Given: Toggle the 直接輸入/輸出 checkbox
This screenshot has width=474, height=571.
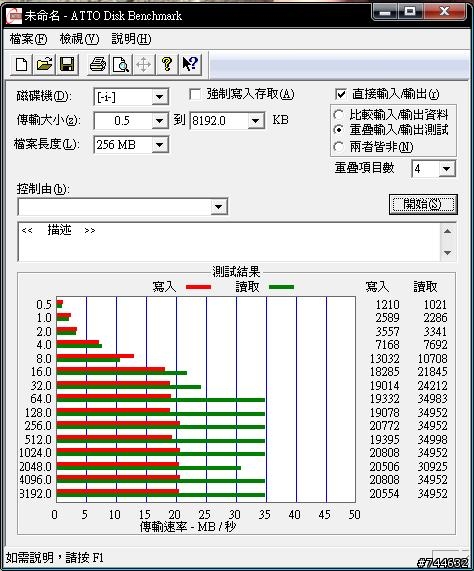Looking at the screenshot, I should [x=340, y=95].
